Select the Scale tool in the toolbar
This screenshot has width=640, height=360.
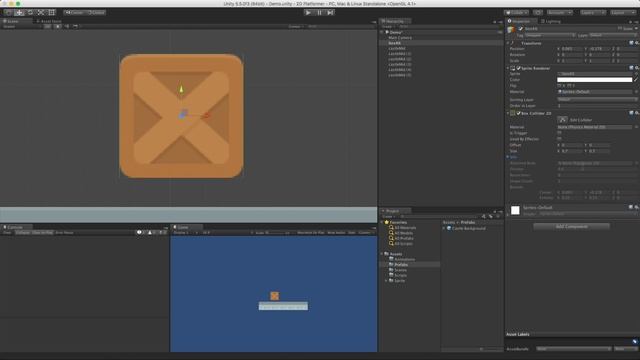point(40,13)
